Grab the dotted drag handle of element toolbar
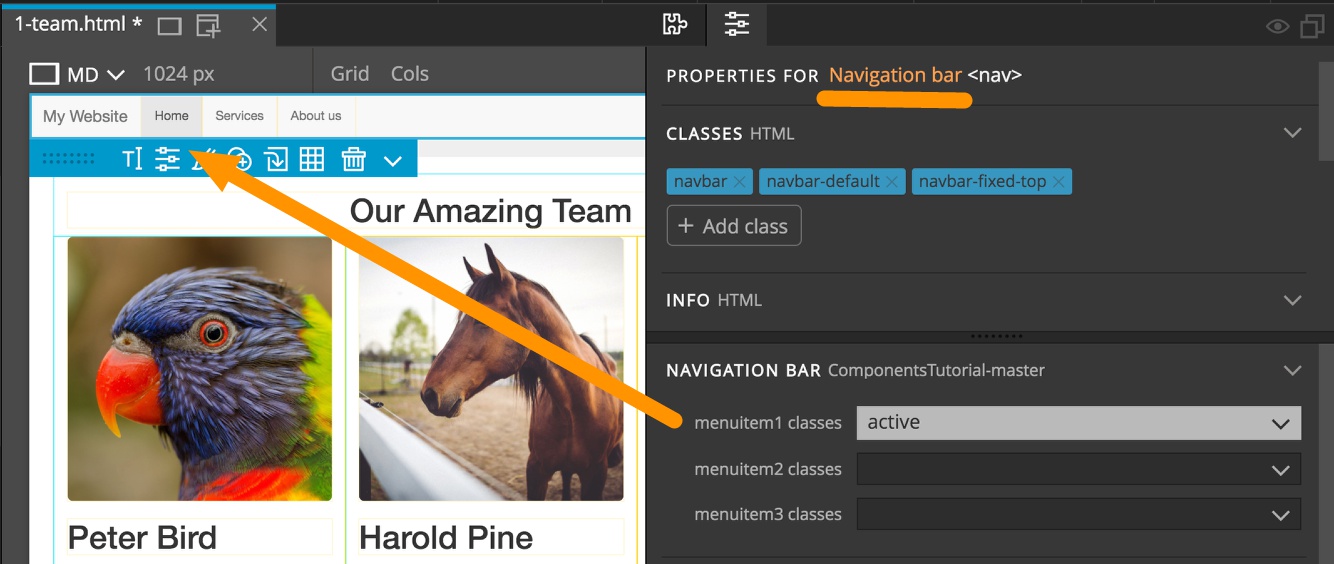The width and height of the screenshot is (1334, 564). [69, 158]
